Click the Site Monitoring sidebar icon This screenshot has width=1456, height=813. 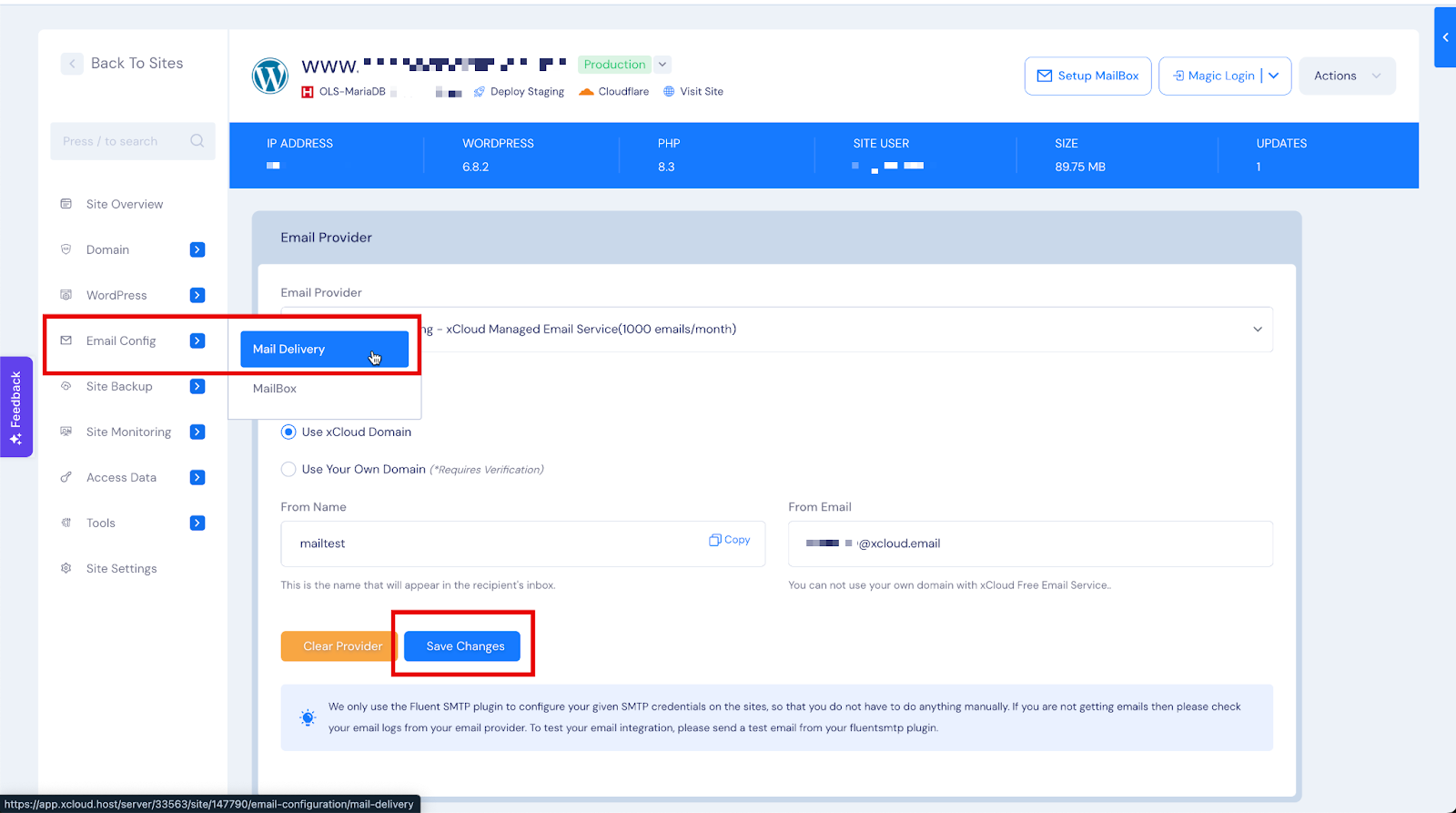(66, 432)
